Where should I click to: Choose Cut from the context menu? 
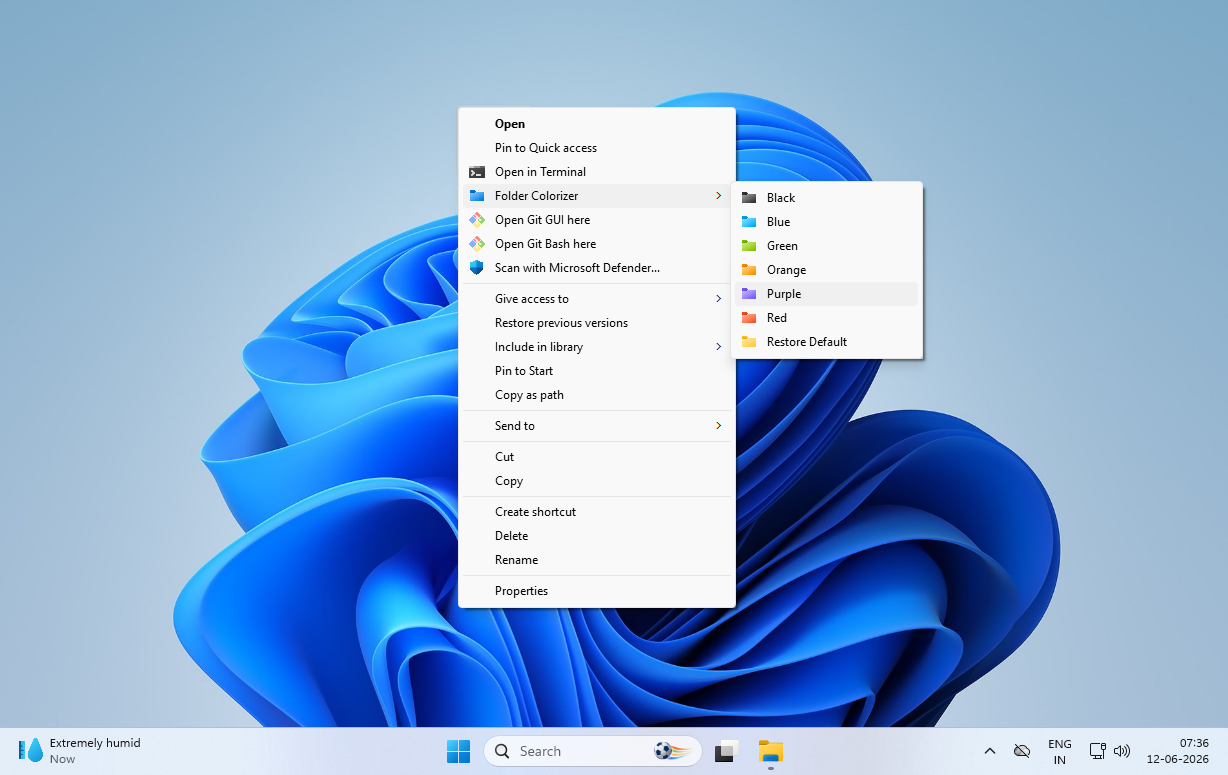coord(597,457)
